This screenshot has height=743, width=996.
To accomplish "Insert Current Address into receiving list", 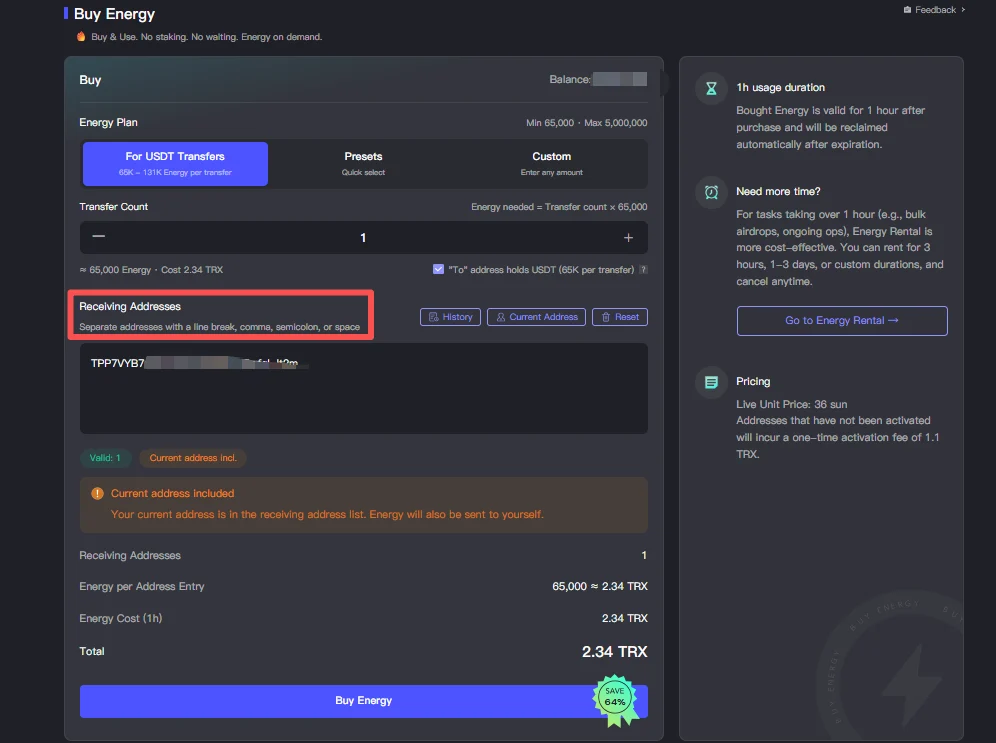I will coord(536,317).
